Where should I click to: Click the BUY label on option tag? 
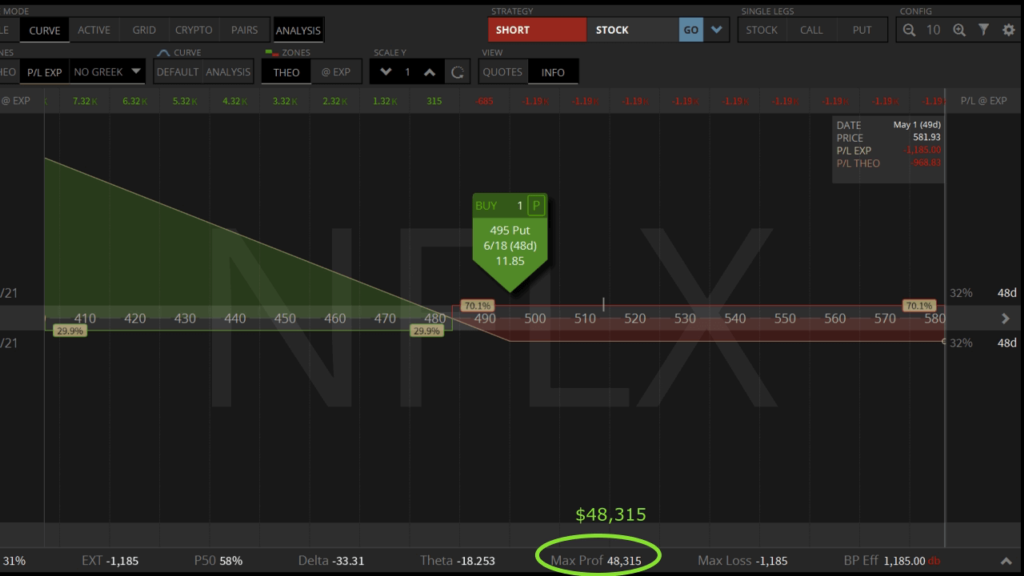[486, 206]
